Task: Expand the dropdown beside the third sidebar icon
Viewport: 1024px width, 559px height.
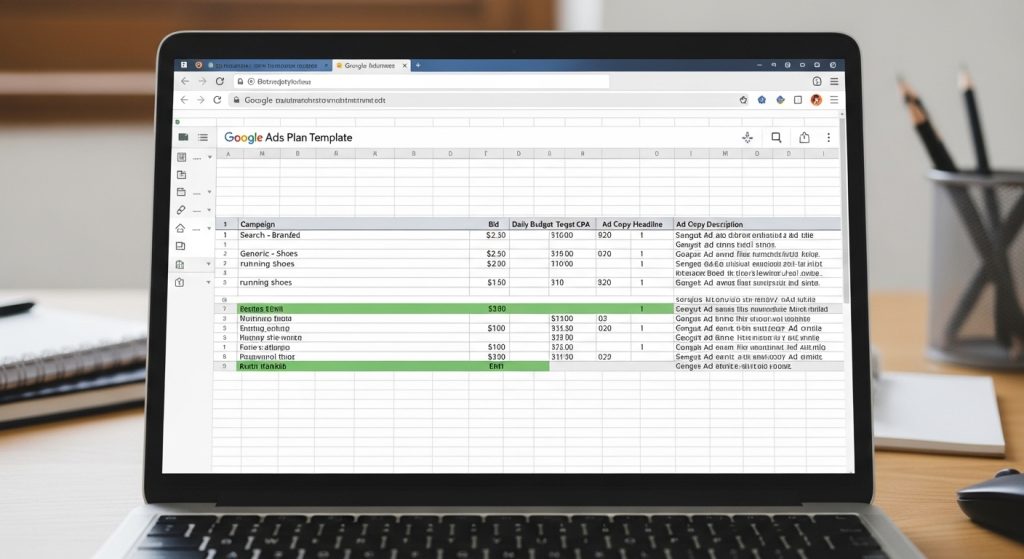Action: [210, 192]
